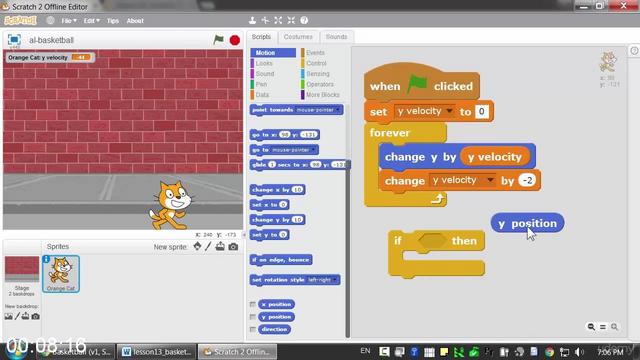Choose new backdrop from library
Screen dimensions: 640x360
(x=9, y=316)
